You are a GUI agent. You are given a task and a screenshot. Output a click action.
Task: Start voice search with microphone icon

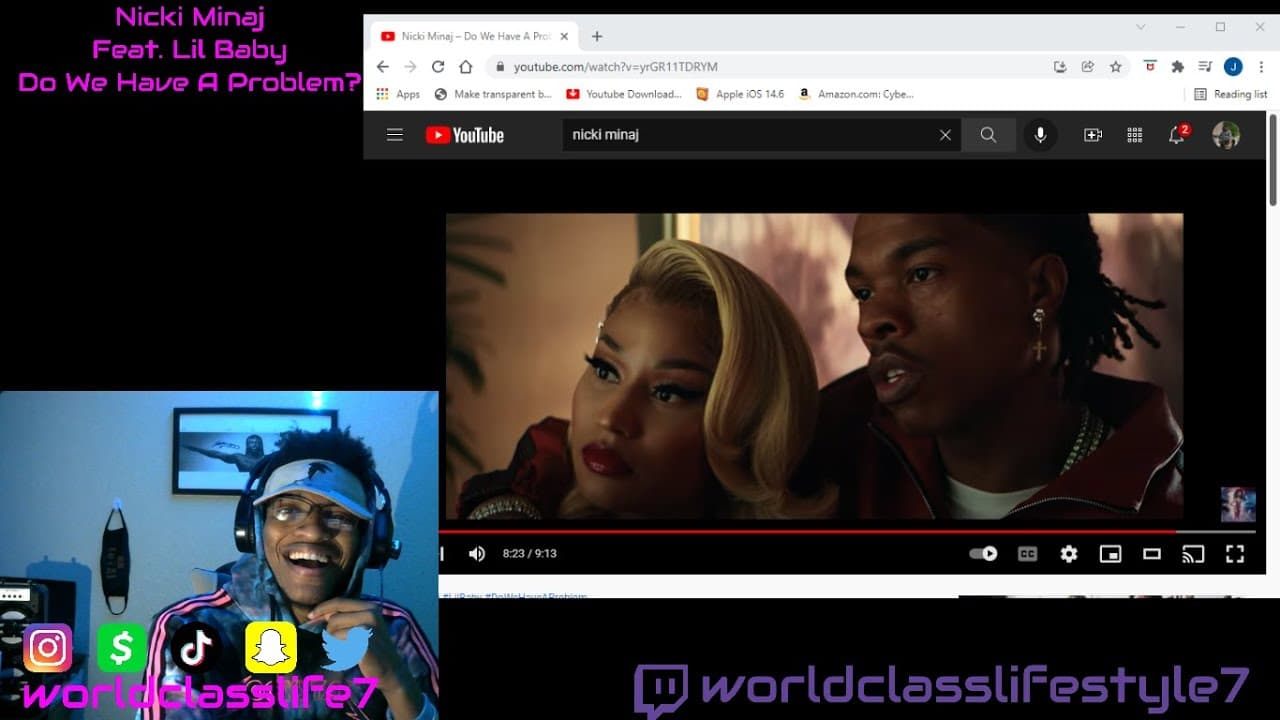pos(1040,135)
